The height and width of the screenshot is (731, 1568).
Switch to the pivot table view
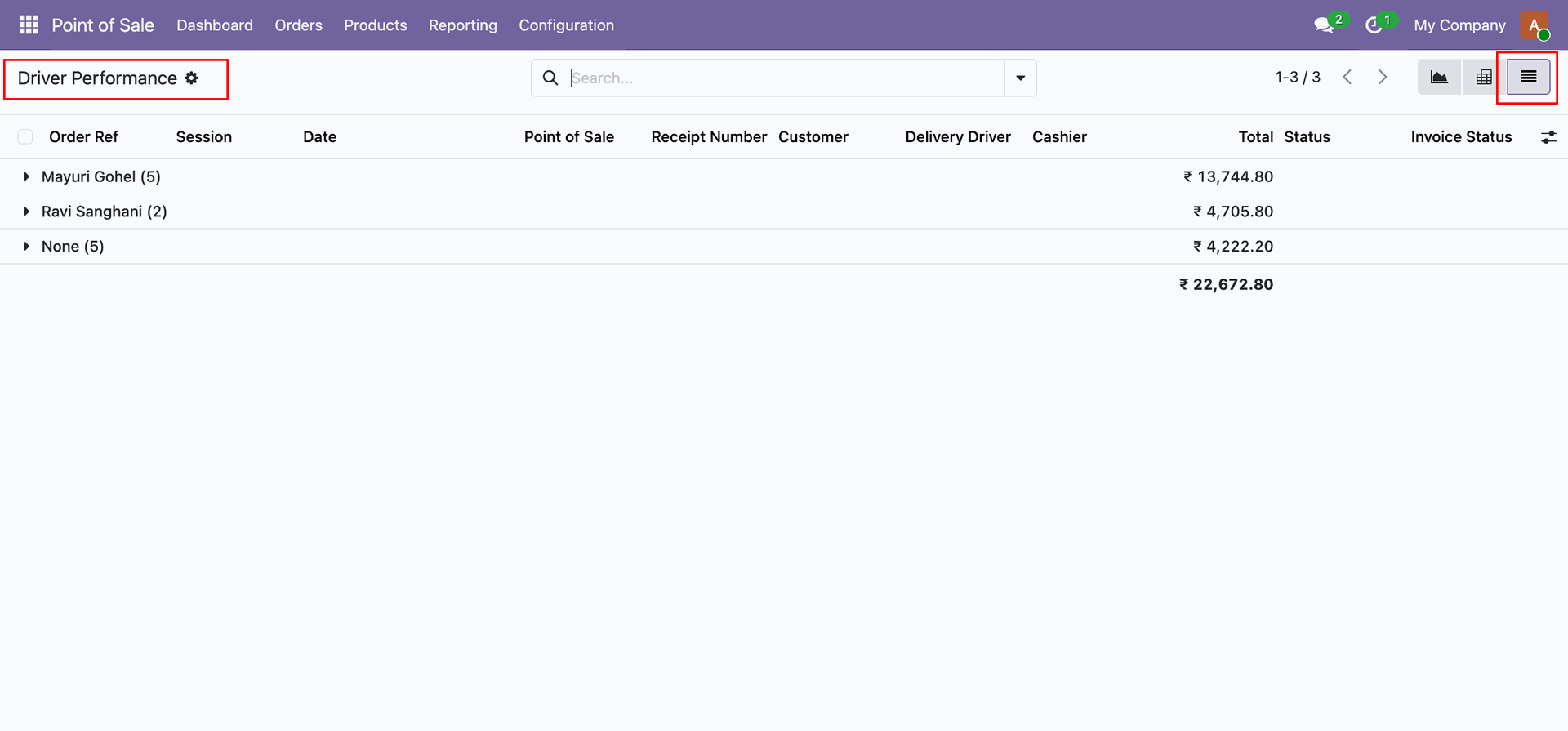[x=1484, y=78]
